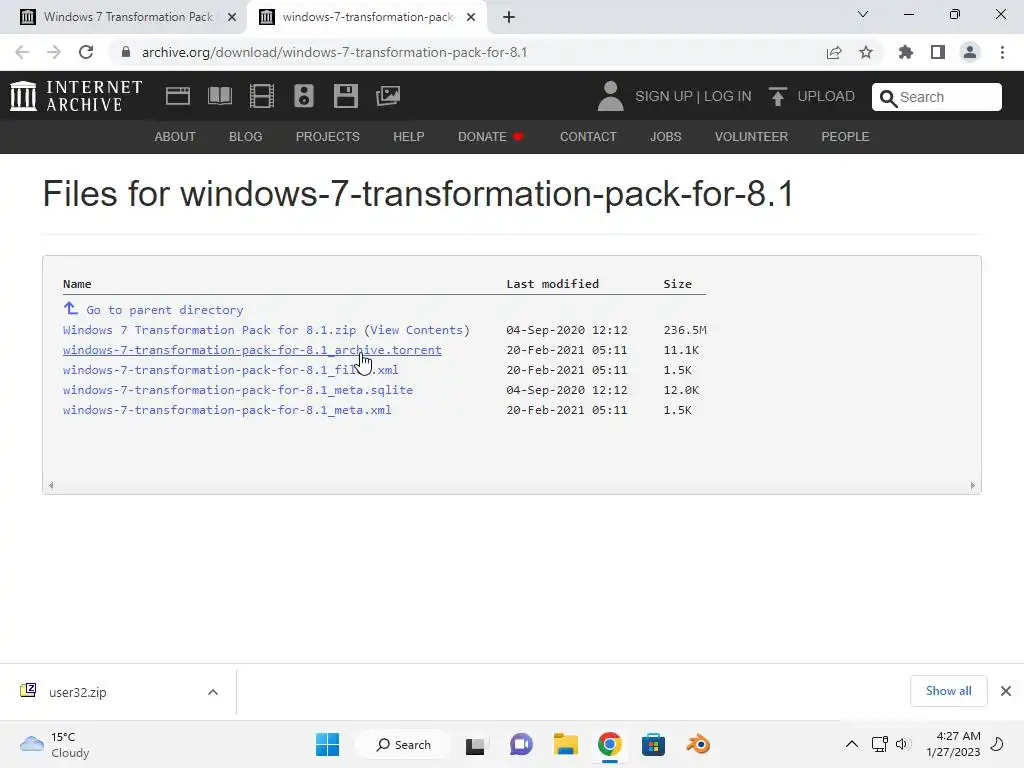Click the magnifier icon in the Archive search box
This screenshot has width=1024, height=768.
point(888,98)
